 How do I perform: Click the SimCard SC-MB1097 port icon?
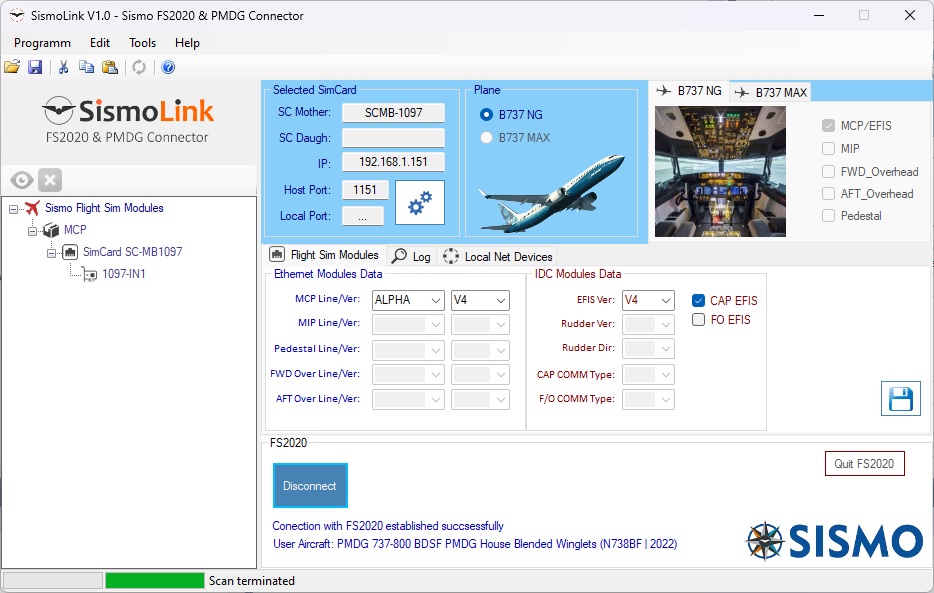click(x=70, y=252)
